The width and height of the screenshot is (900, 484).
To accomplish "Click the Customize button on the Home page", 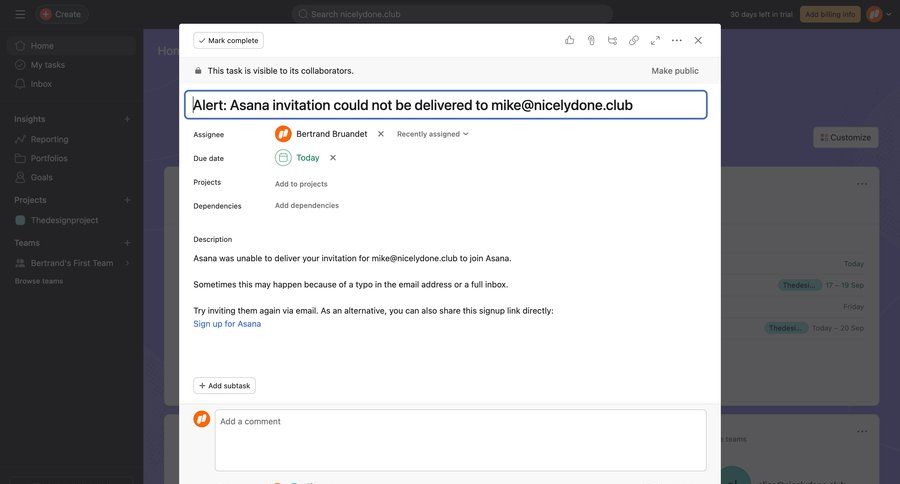I will [x=845, y=137].
